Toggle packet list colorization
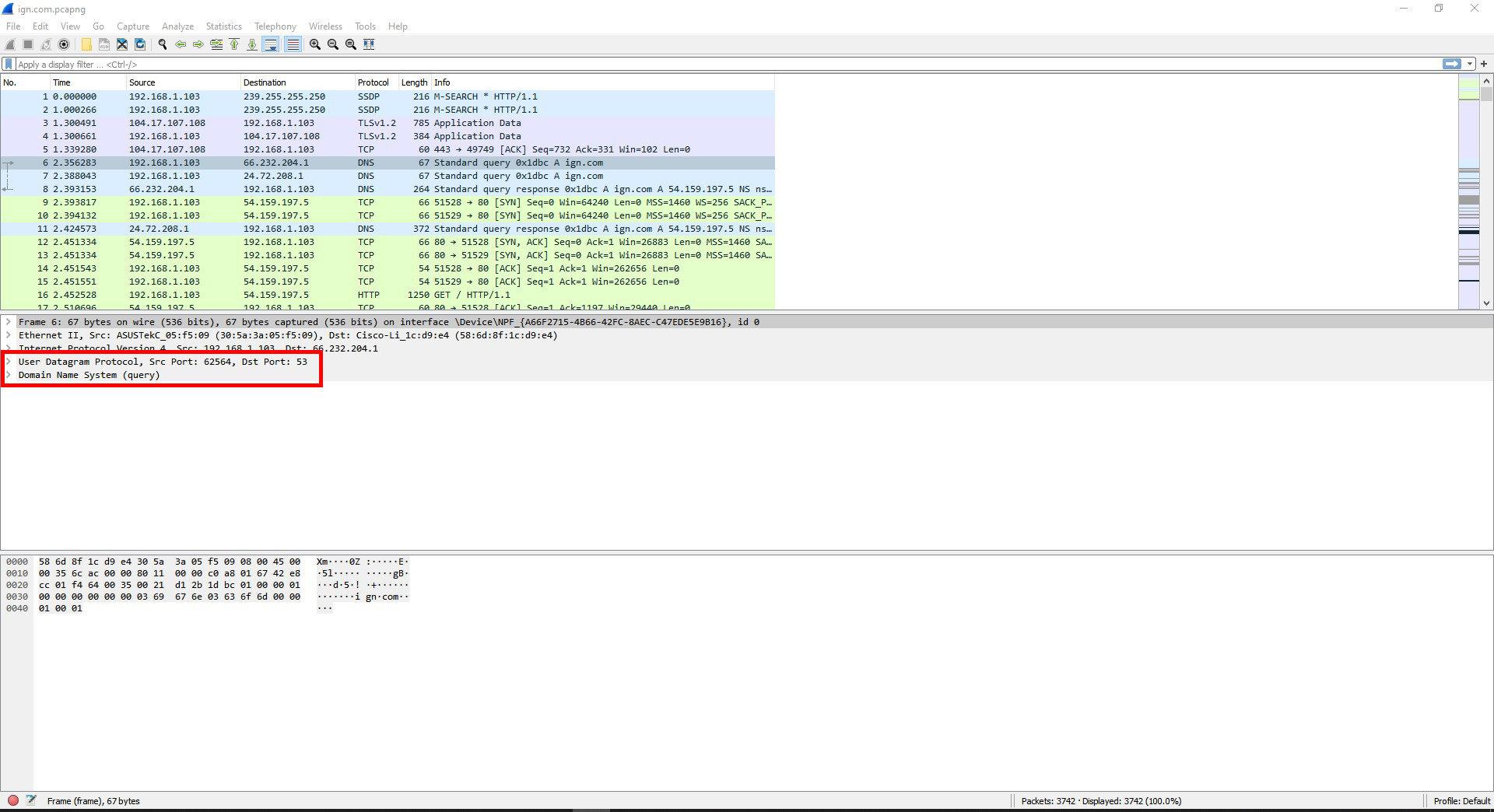The width and height of the screenshot is (1494, 812). [293, 44]
